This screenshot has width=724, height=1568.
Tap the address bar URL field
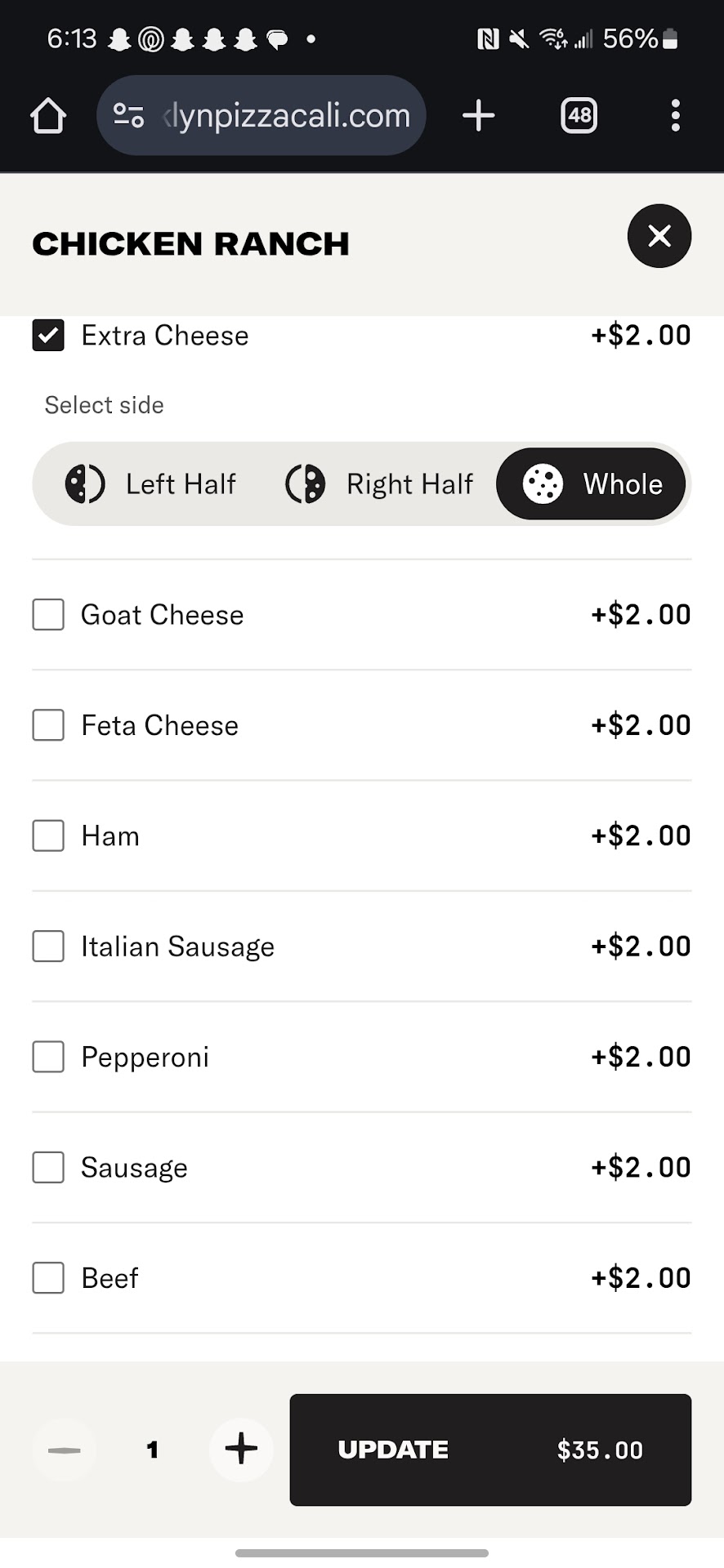286,115
